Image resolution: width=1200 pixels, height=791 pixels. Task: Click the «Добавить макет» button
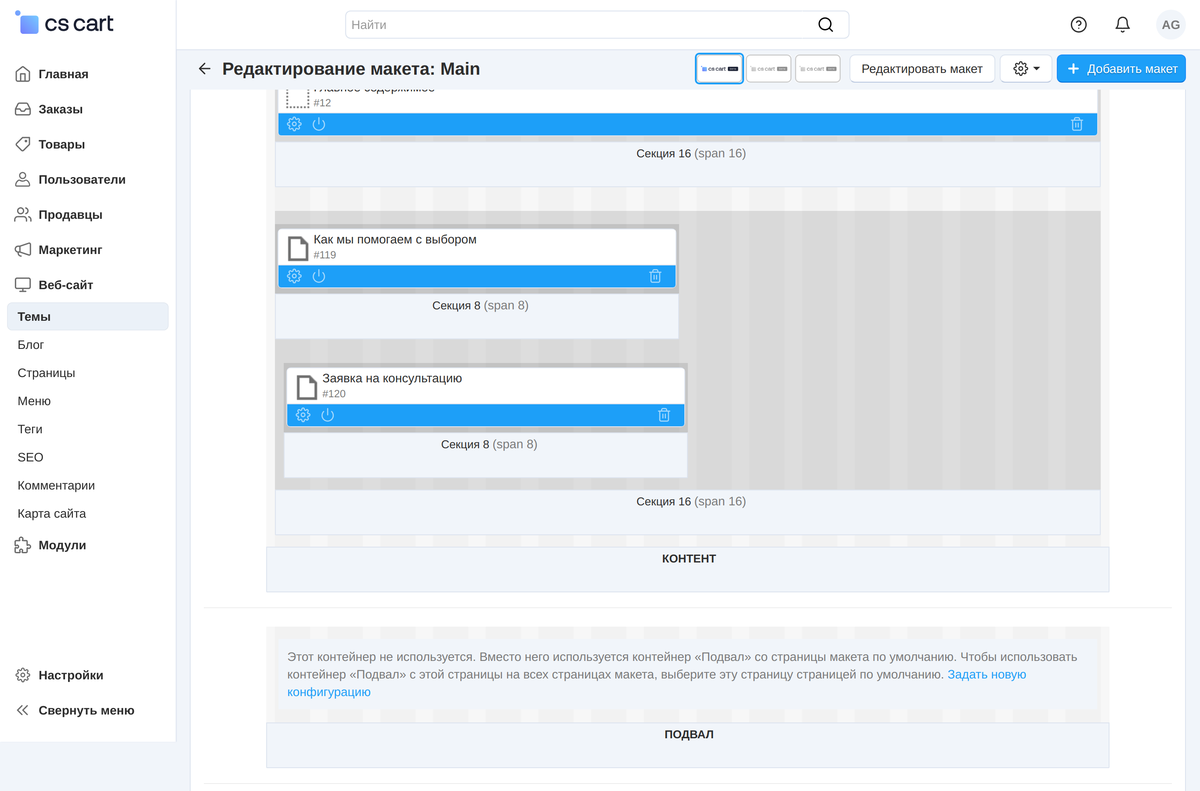[x=1121, y=69]
